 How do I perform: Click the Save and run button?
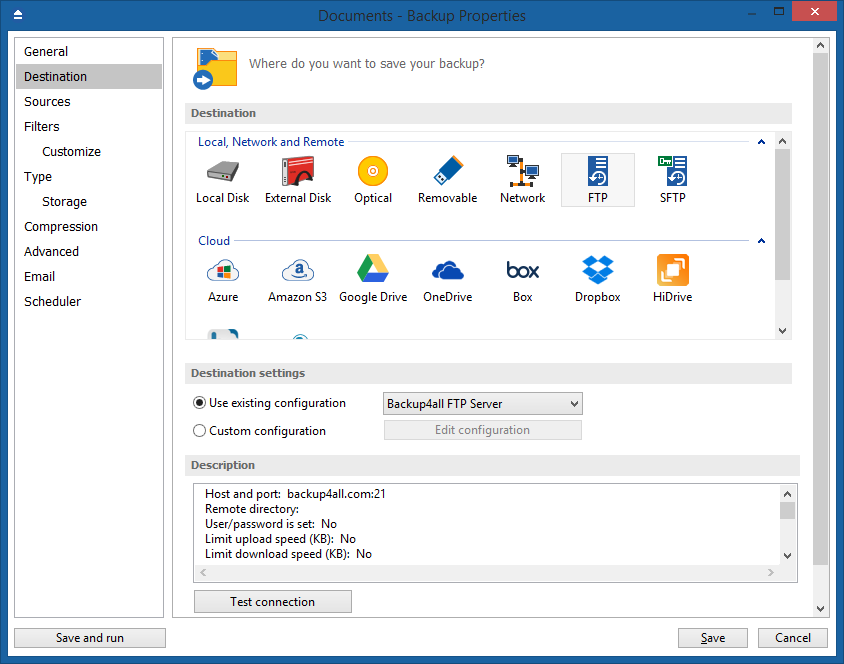(90, 638)
